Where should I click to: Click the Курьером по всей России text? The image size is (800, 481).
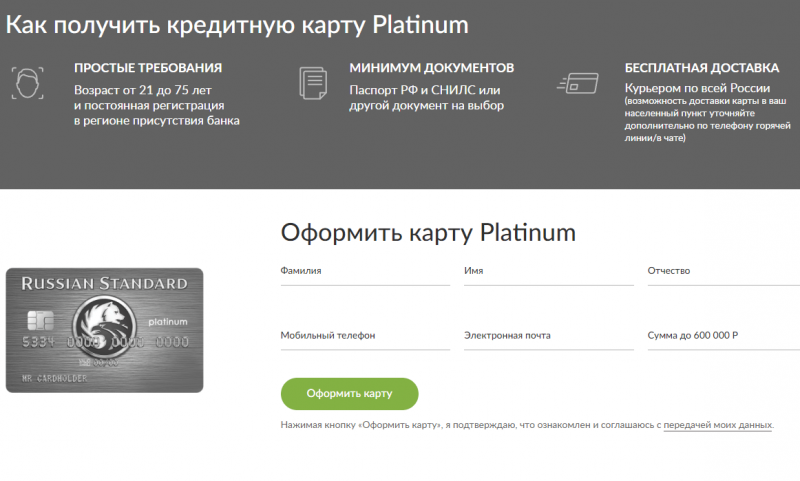click(697, 88)
